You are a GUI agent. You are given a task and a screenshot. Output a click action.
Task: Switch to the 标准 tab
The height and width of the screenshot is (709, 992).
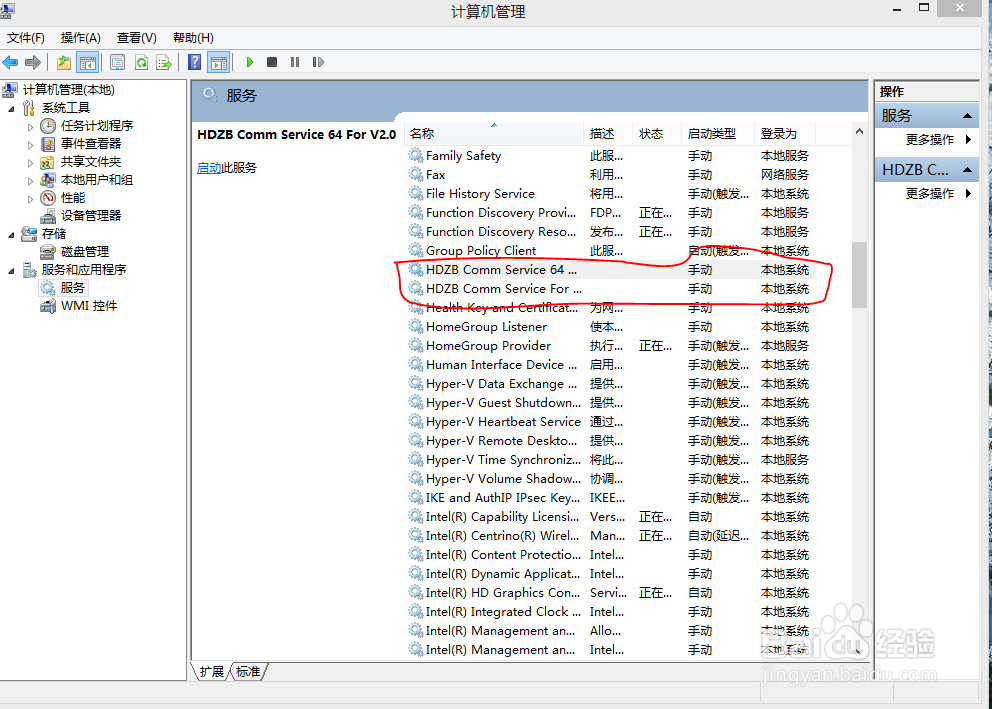tap(248, 672)
